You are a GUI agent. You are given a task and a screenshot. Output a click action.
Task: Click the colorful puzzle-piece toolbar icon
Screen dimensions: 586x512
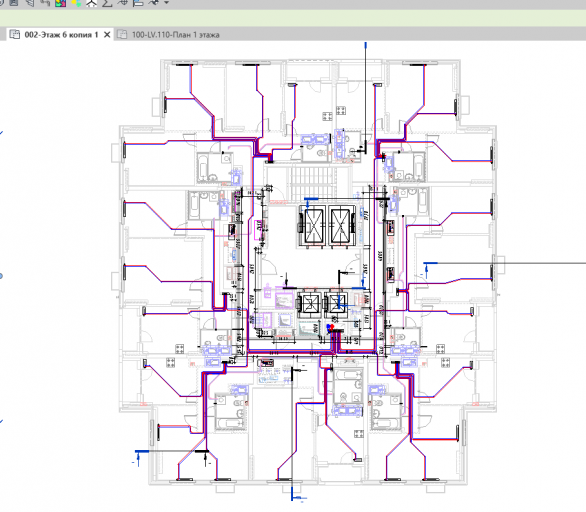[61, 3]
